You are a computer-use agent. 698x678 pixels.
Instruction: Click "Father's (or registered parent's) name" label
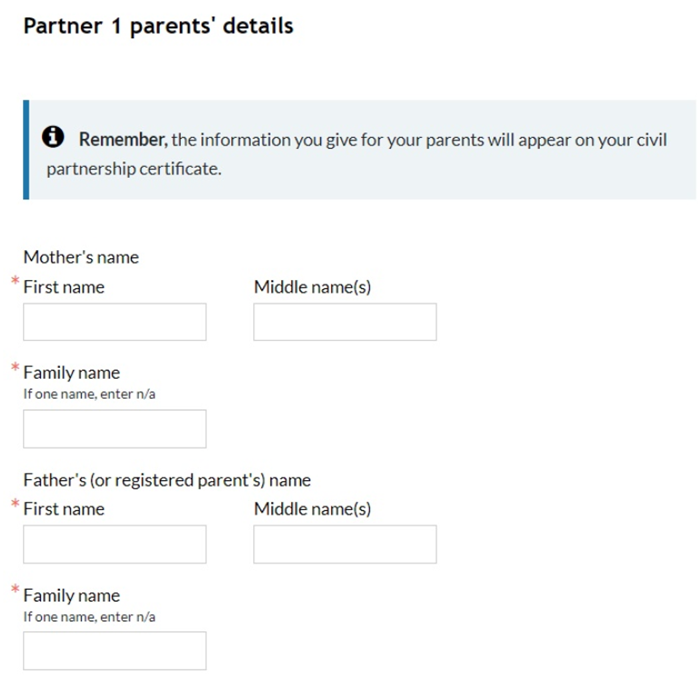tap(167, 480)
